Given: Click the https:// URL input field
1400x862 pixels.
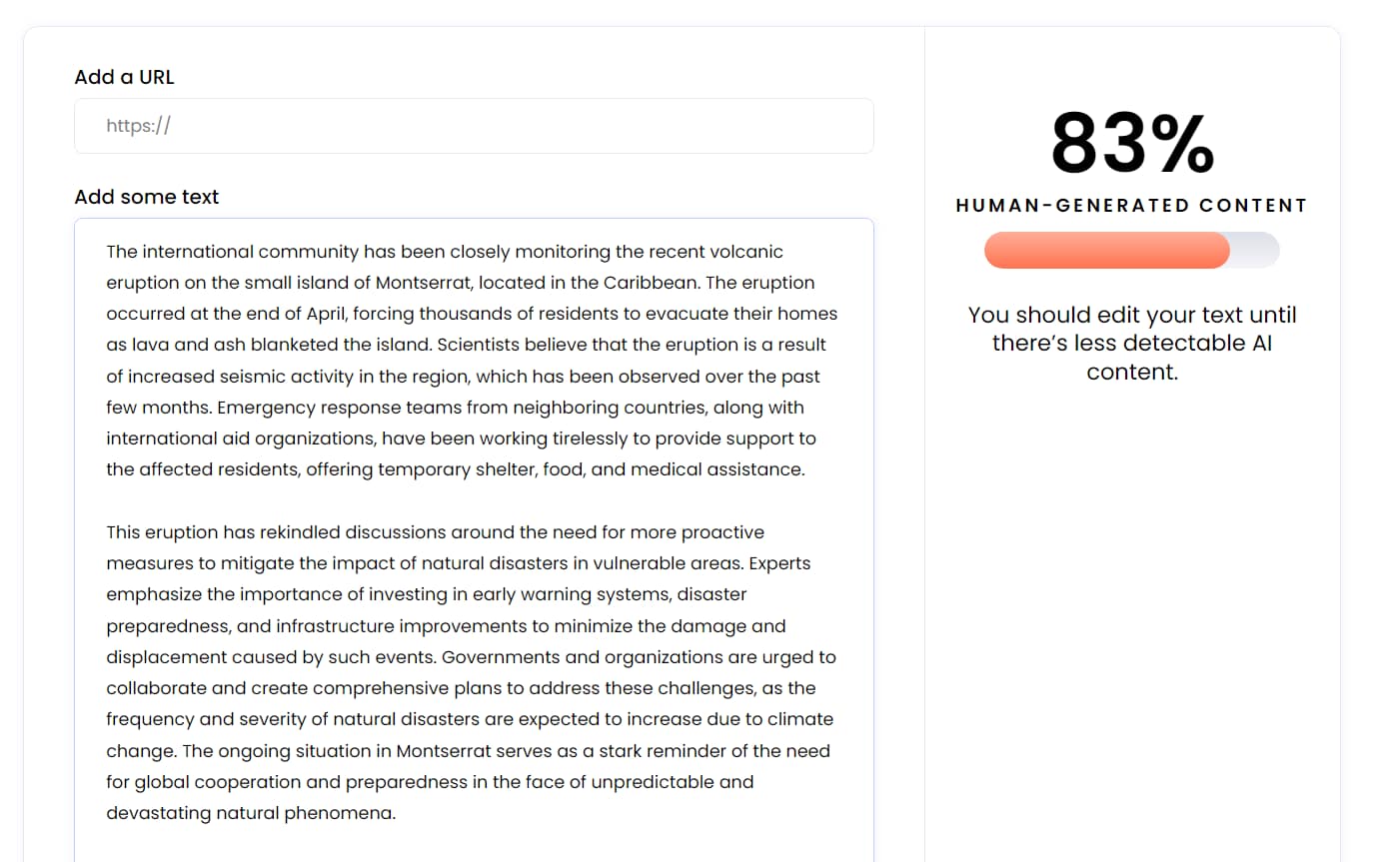Looking at the screenshot, I should click(x=474, y=126).
